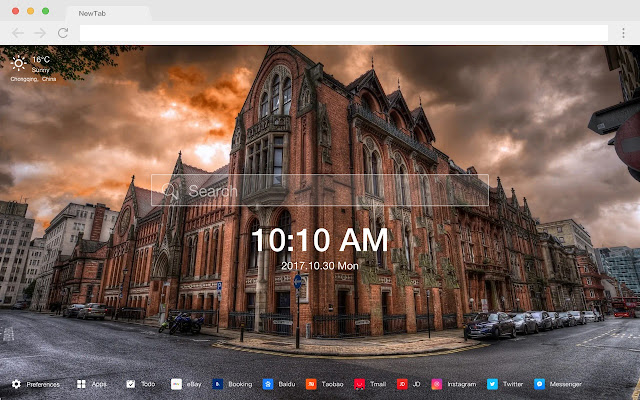The width and height of the screenshot is (640, 400).
Task: Click the eBay shortcut icon
Action: point(176,384)
